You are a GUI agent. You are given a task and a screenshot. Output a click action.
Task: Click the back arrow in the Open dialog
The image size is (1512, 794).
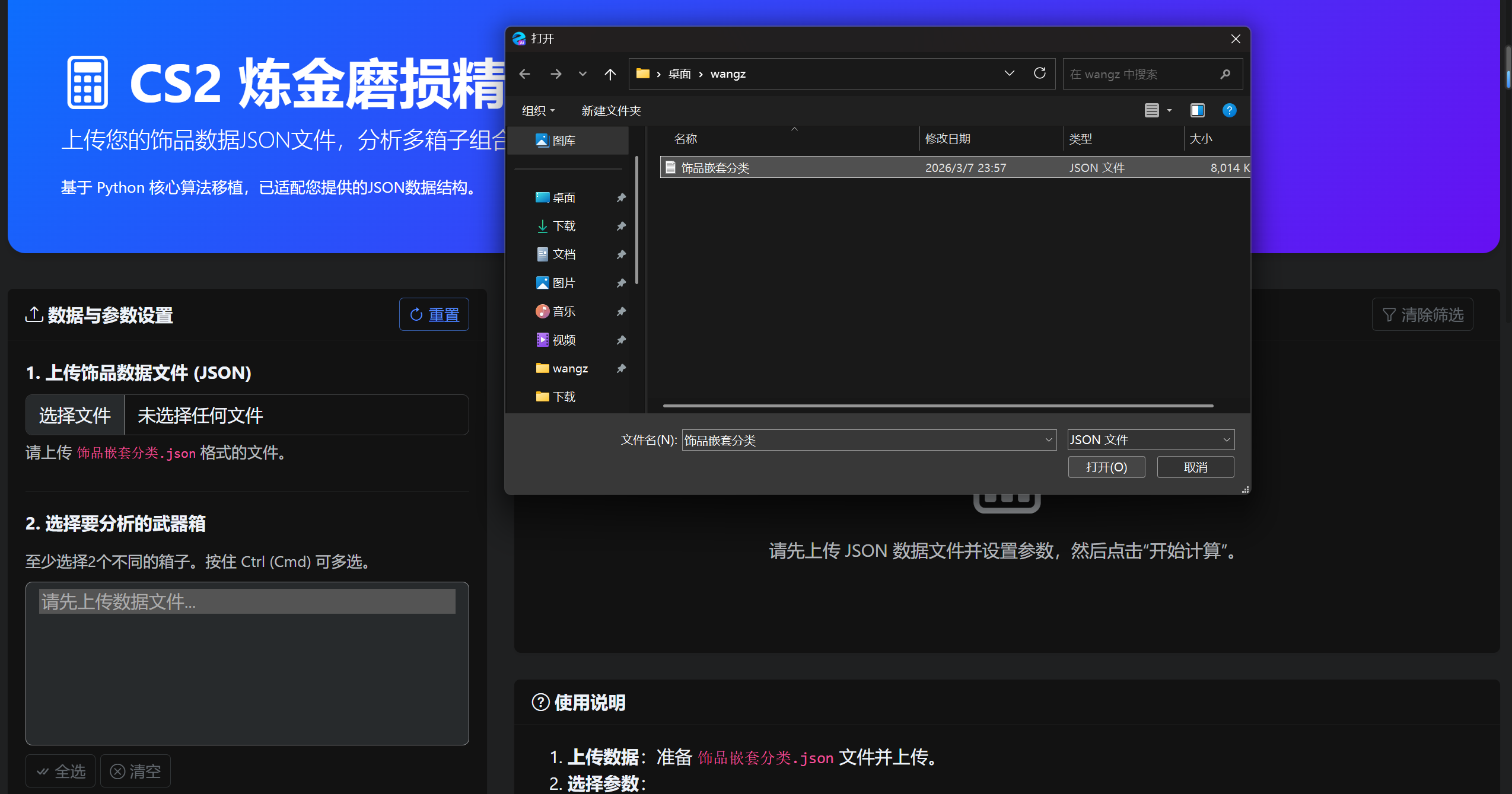[x=524, y=74]
